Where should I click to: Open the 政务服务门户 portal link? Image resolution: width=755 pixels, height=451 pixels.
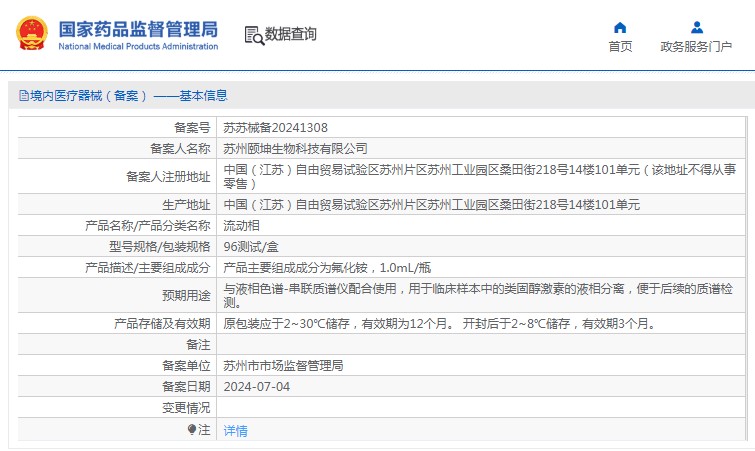click(x=696, y=47)
